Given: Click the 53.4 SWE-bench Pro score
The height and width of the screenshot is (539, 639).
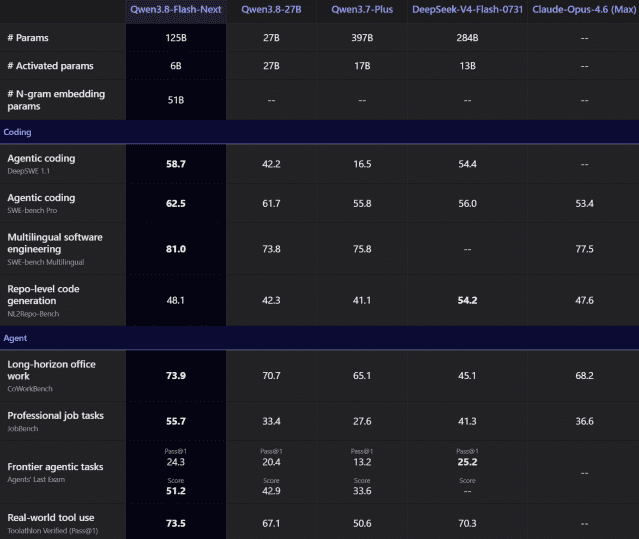Looking at the screenshot, I should coord(584,204).
